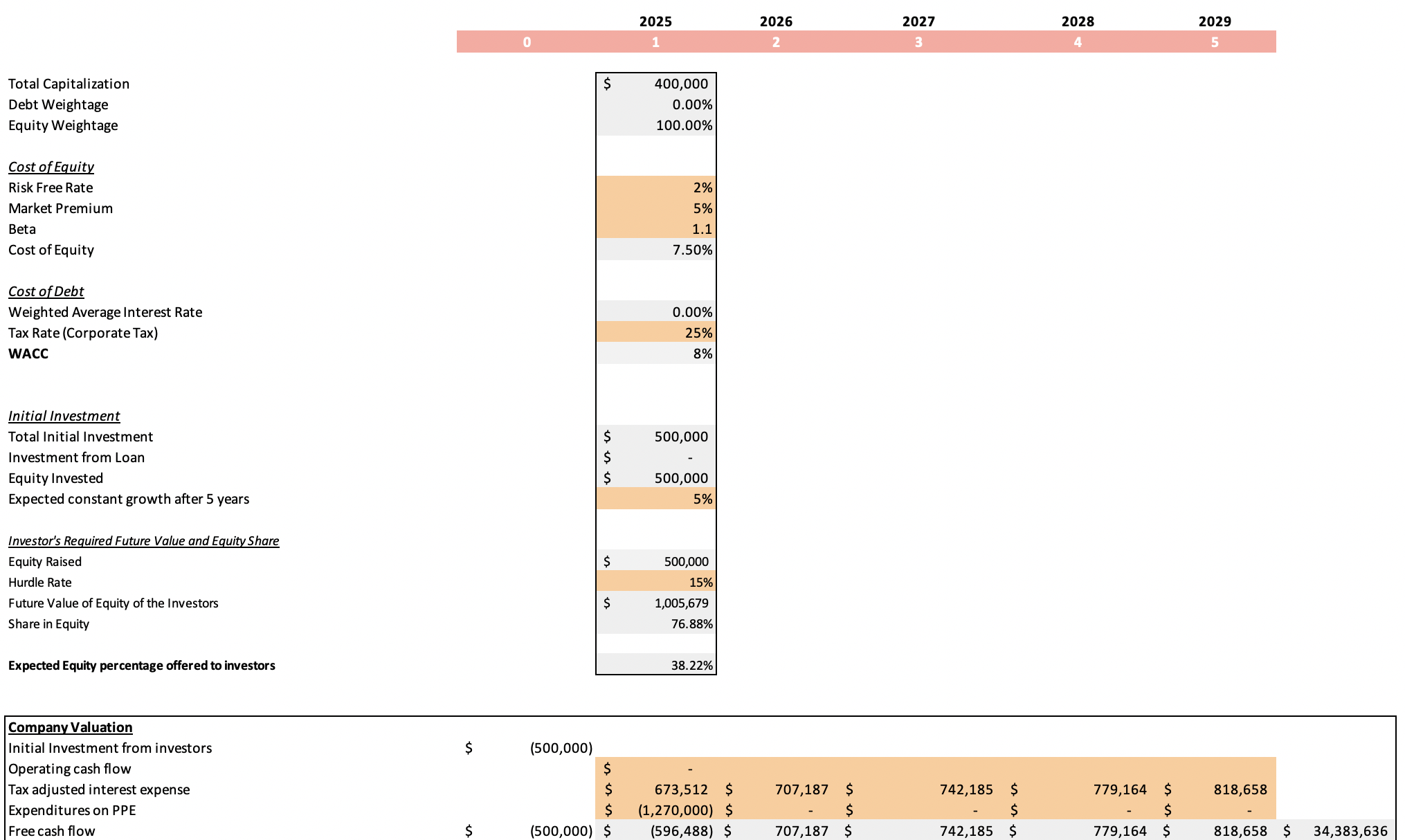Select the Company Valuation heading label

coord(69,727)
